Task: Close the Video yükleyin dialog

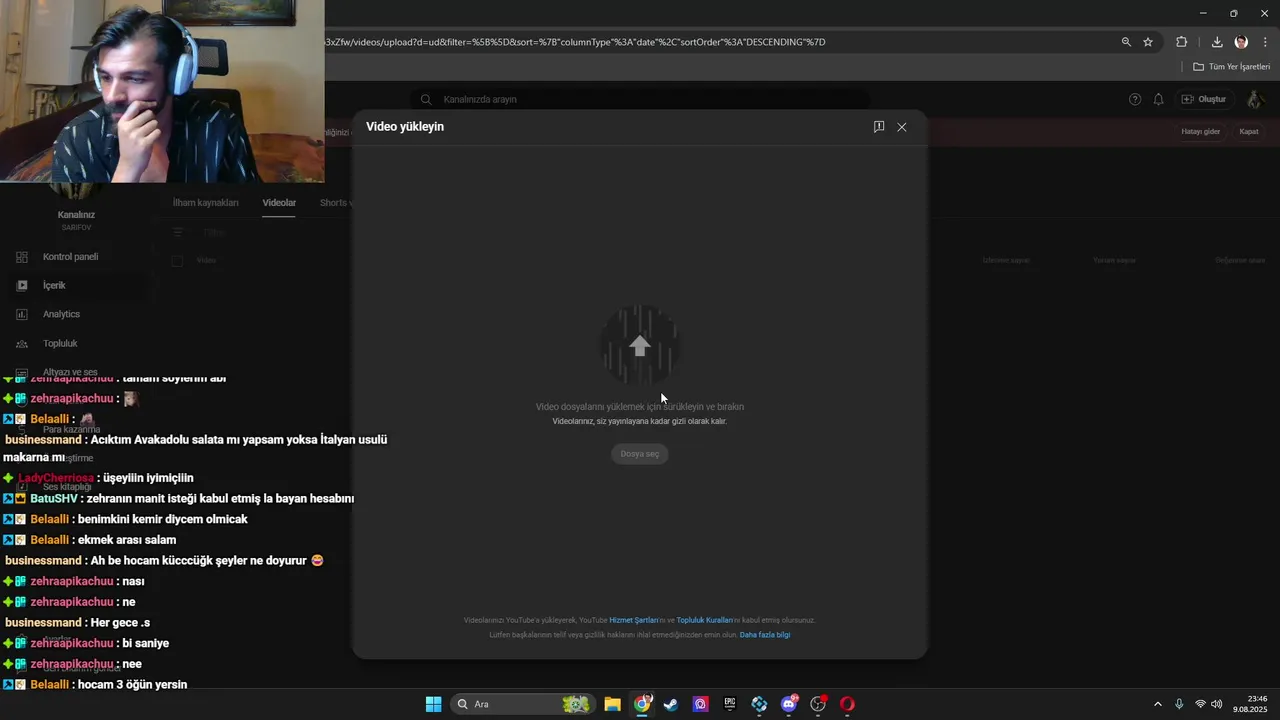Action: pyautogui.click(x=902, y=127)
